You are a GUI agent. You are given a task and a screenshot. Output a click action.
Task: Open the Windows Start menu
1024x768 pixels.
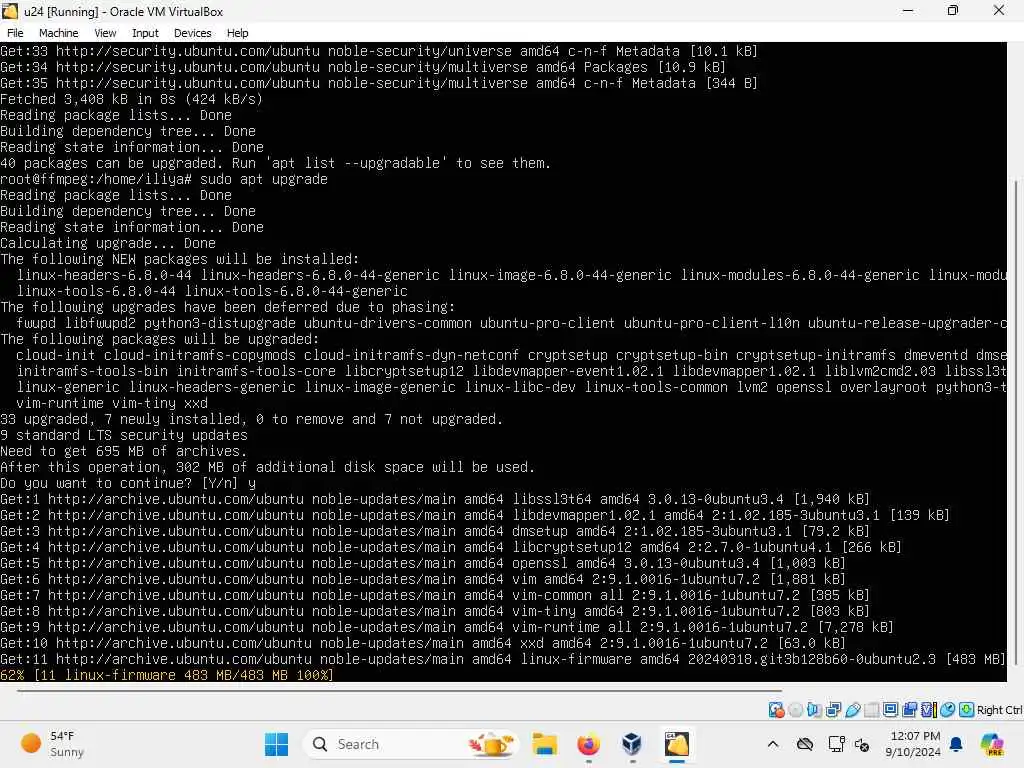(x=276, y=744)
